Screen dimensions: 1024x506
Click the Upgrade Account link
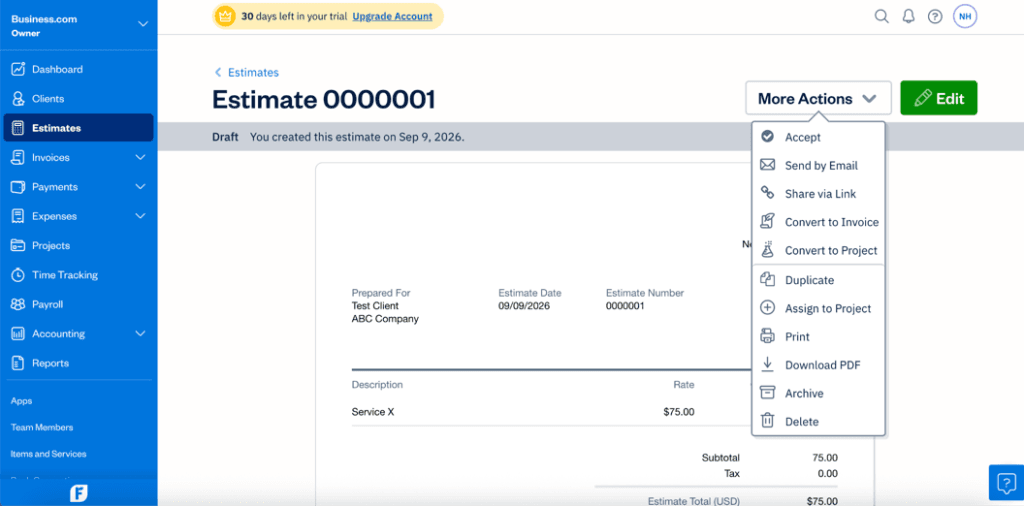[x=392, y=16]
